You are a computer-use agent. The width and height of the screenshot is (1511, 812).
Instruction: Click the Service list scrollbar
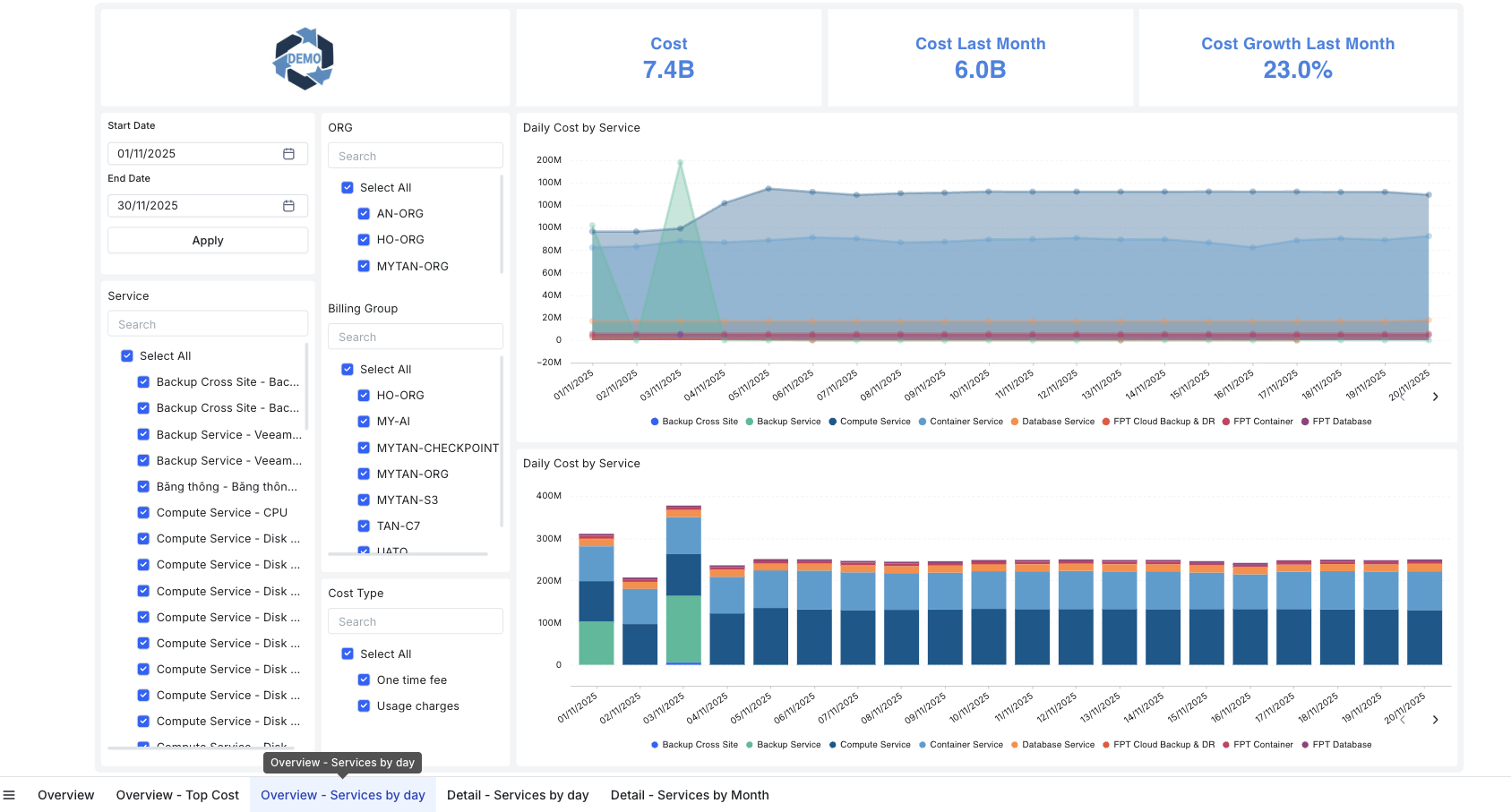308,385
